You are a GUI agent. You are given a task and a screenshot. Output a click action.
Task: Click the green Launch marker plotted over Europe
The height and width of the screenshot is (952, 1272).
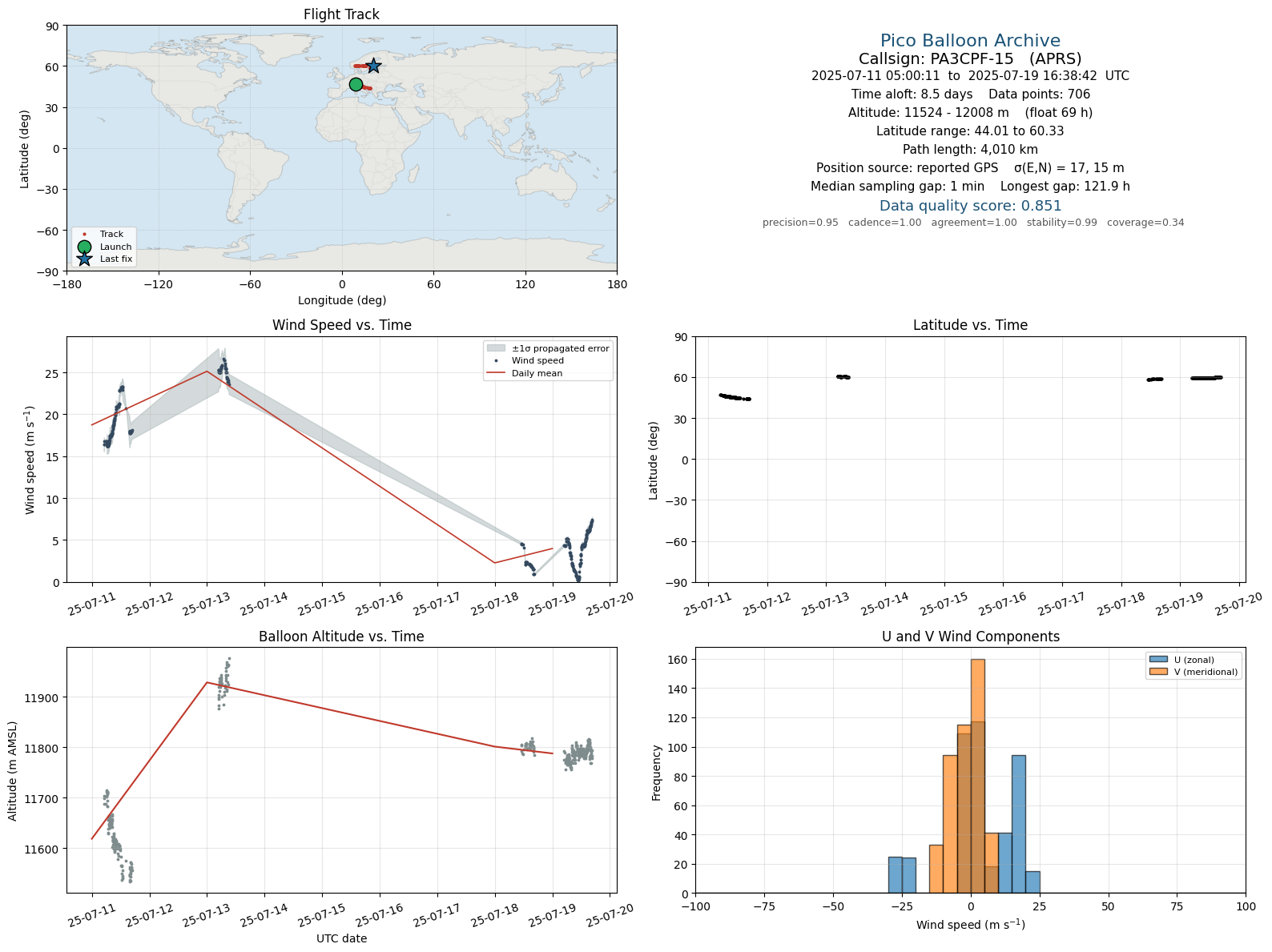[x=356, y=85]
